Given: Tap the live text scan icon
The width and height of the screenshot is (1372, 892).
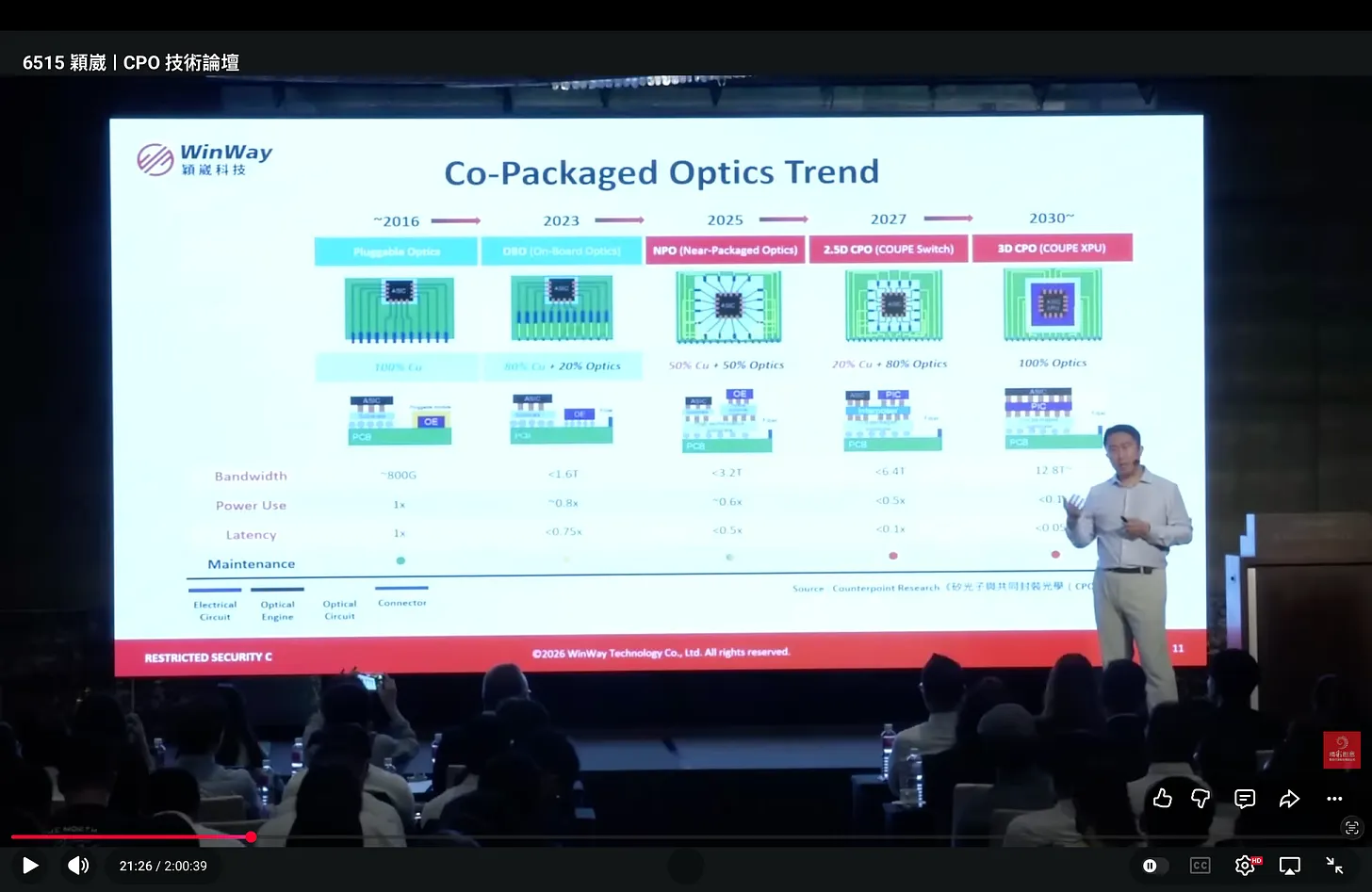Looking at the screenshot, I should pos(1352,827).
